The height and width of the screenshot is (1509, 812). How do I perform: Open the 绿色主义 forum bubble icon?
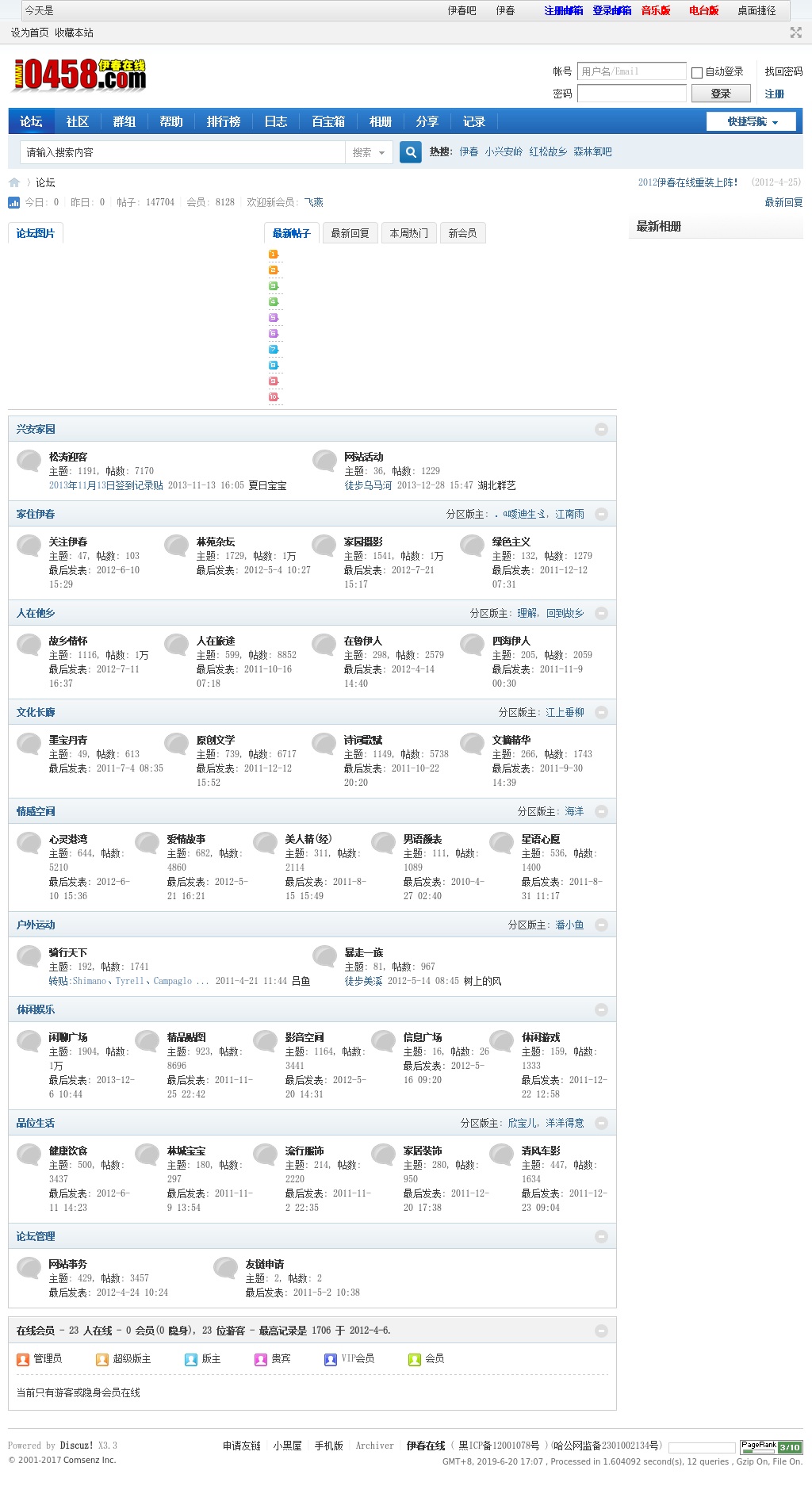tap(473, 545)
